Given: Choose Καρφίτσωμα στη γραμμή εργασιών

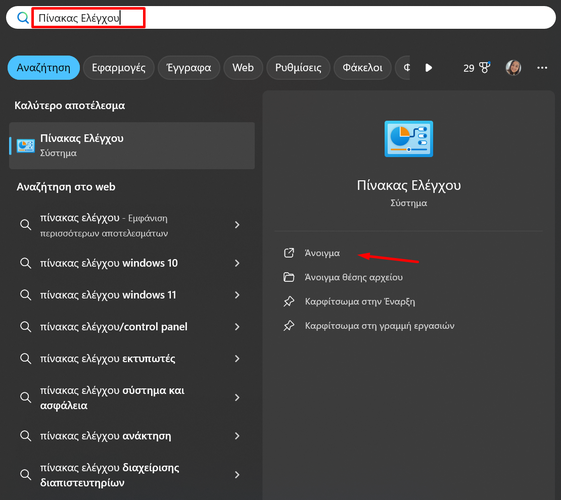Looking at the screenshot, I should (380, 326).
